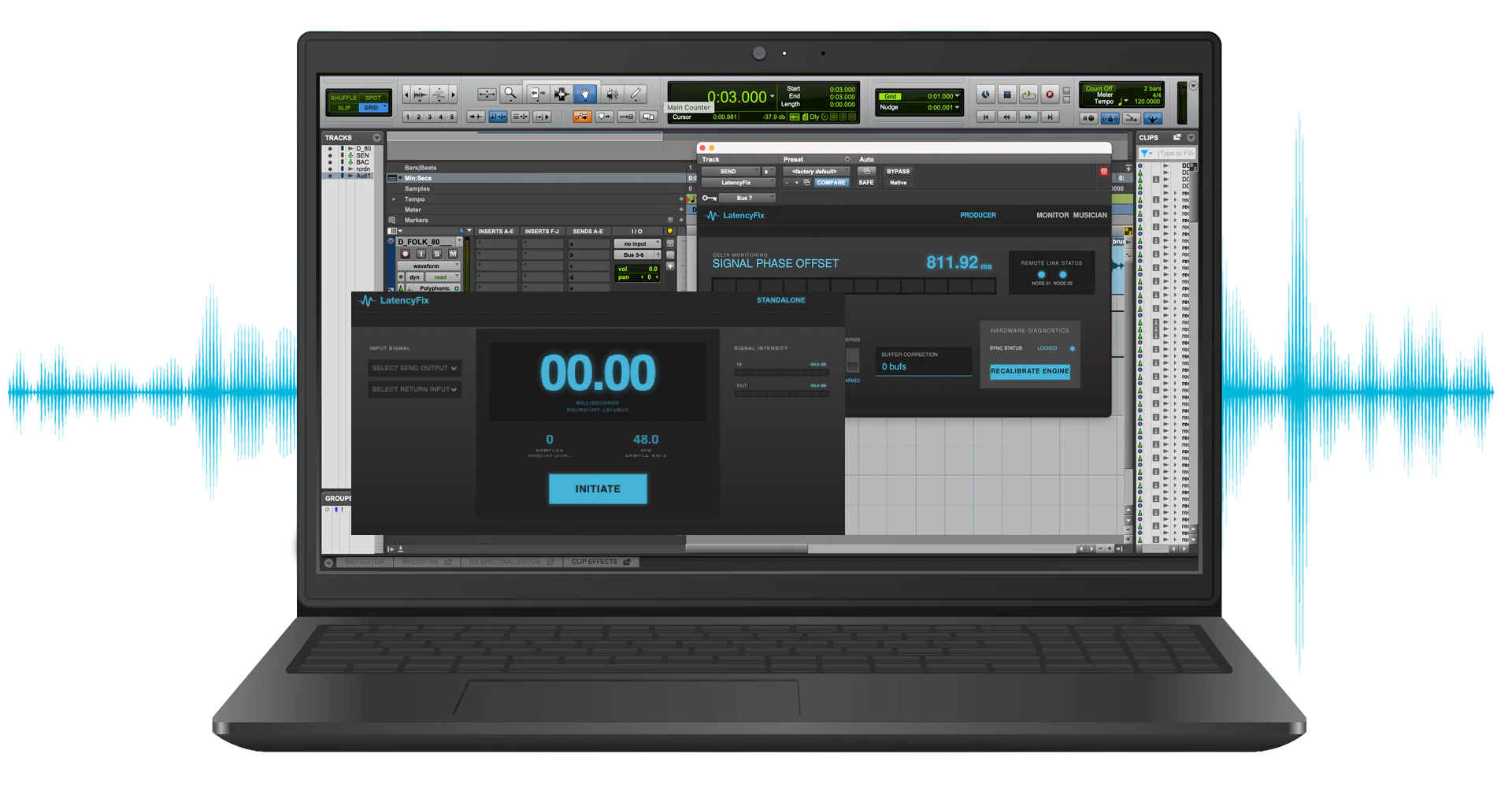
Task: Click the Rewind transport button
Action: point(1006,117)
